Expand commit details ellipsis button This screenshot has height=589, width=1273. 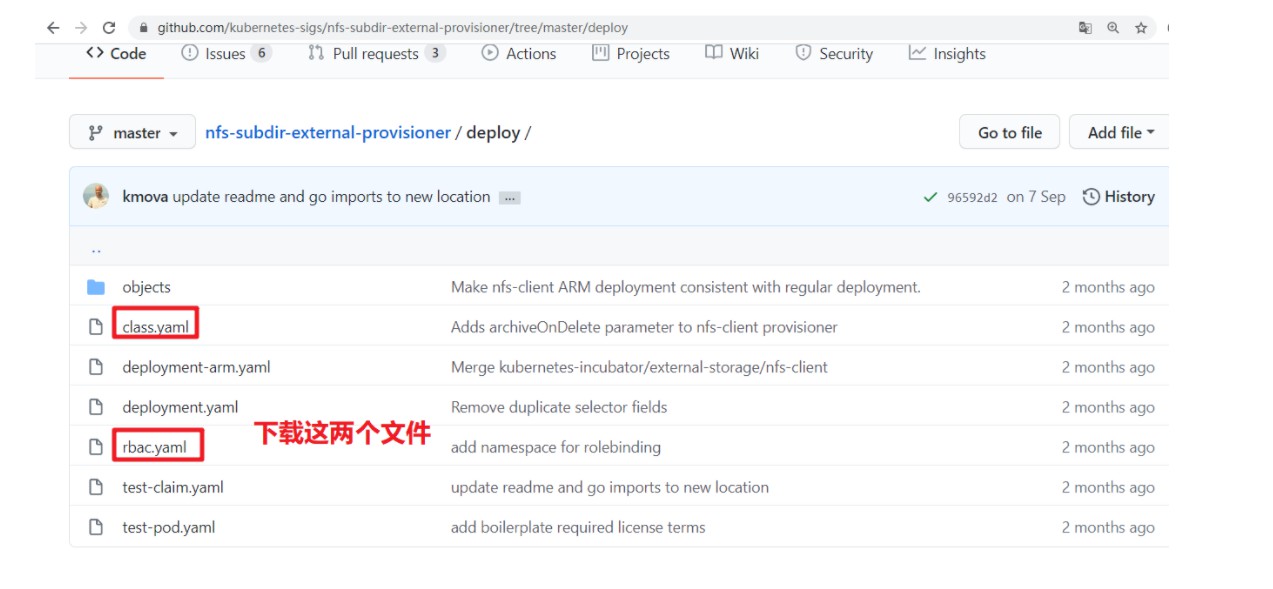coord(510,198)
